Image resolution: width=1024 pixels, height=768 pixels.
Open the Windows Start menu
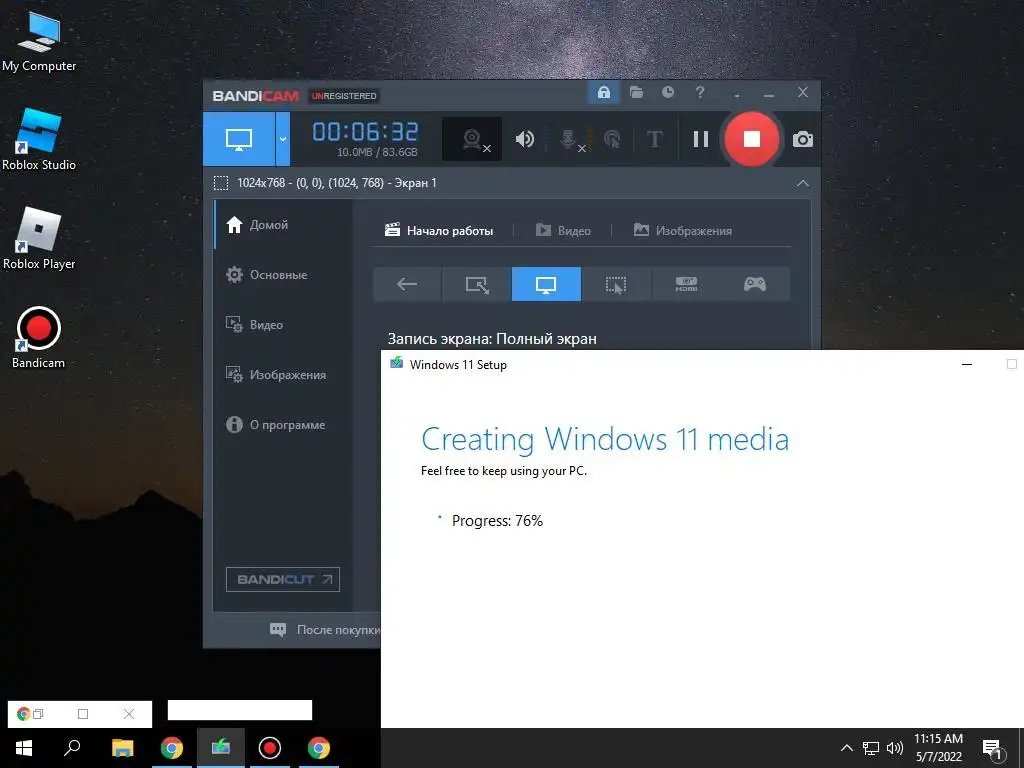point(24,748)
